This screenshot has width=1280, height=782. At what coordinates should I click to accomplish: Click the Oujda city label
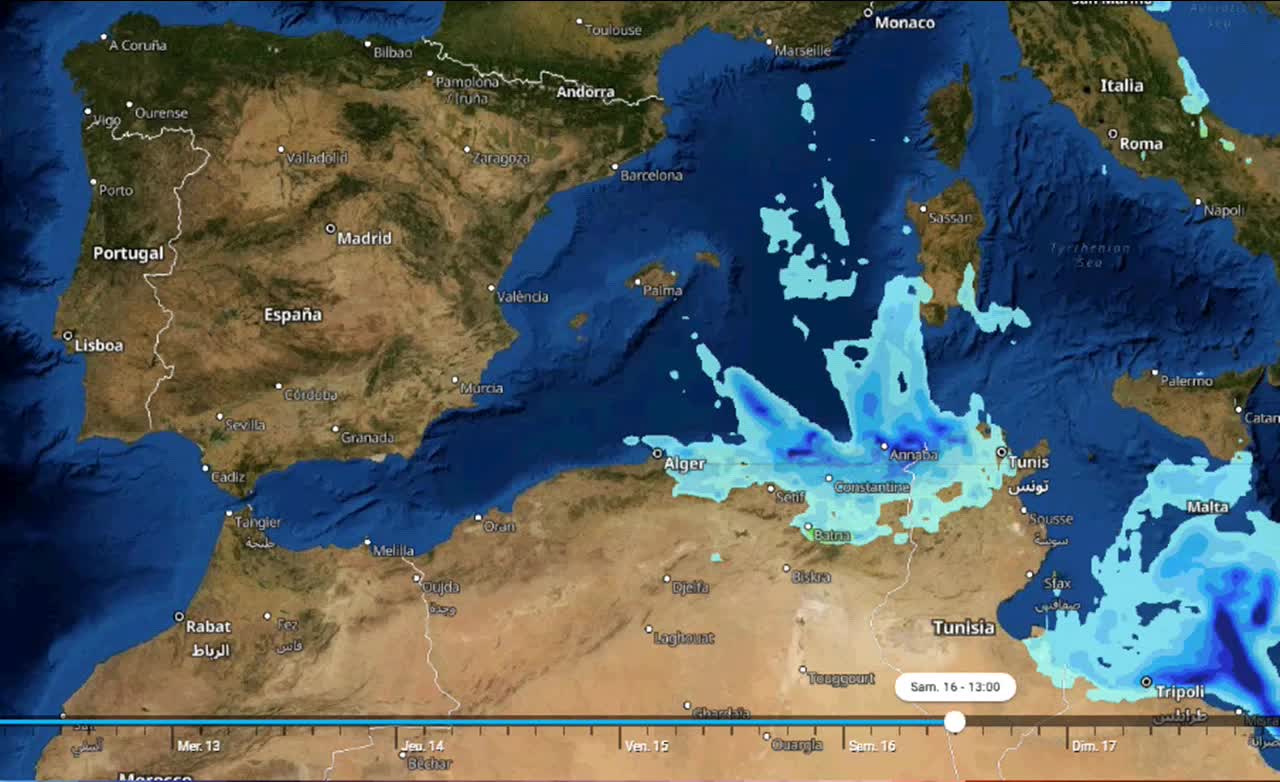click(441, 587)
